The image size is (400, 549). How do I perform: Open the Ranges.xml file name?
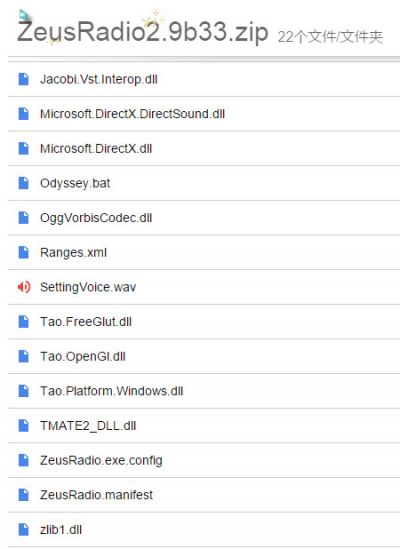coord(73,253)
